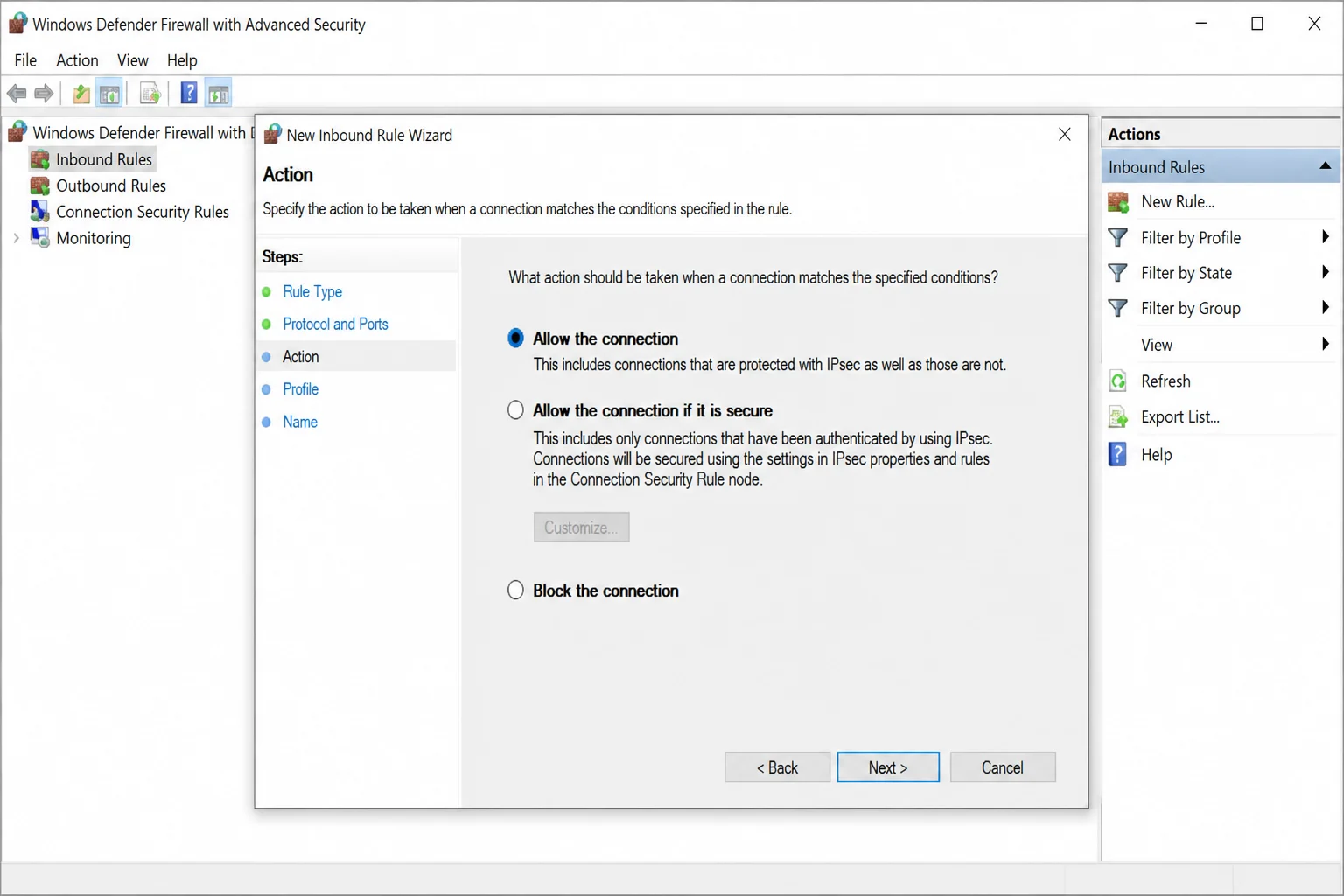Click the Back button in wizard
This screenshot has width=1344, height=896.
(x=777, y=767)
